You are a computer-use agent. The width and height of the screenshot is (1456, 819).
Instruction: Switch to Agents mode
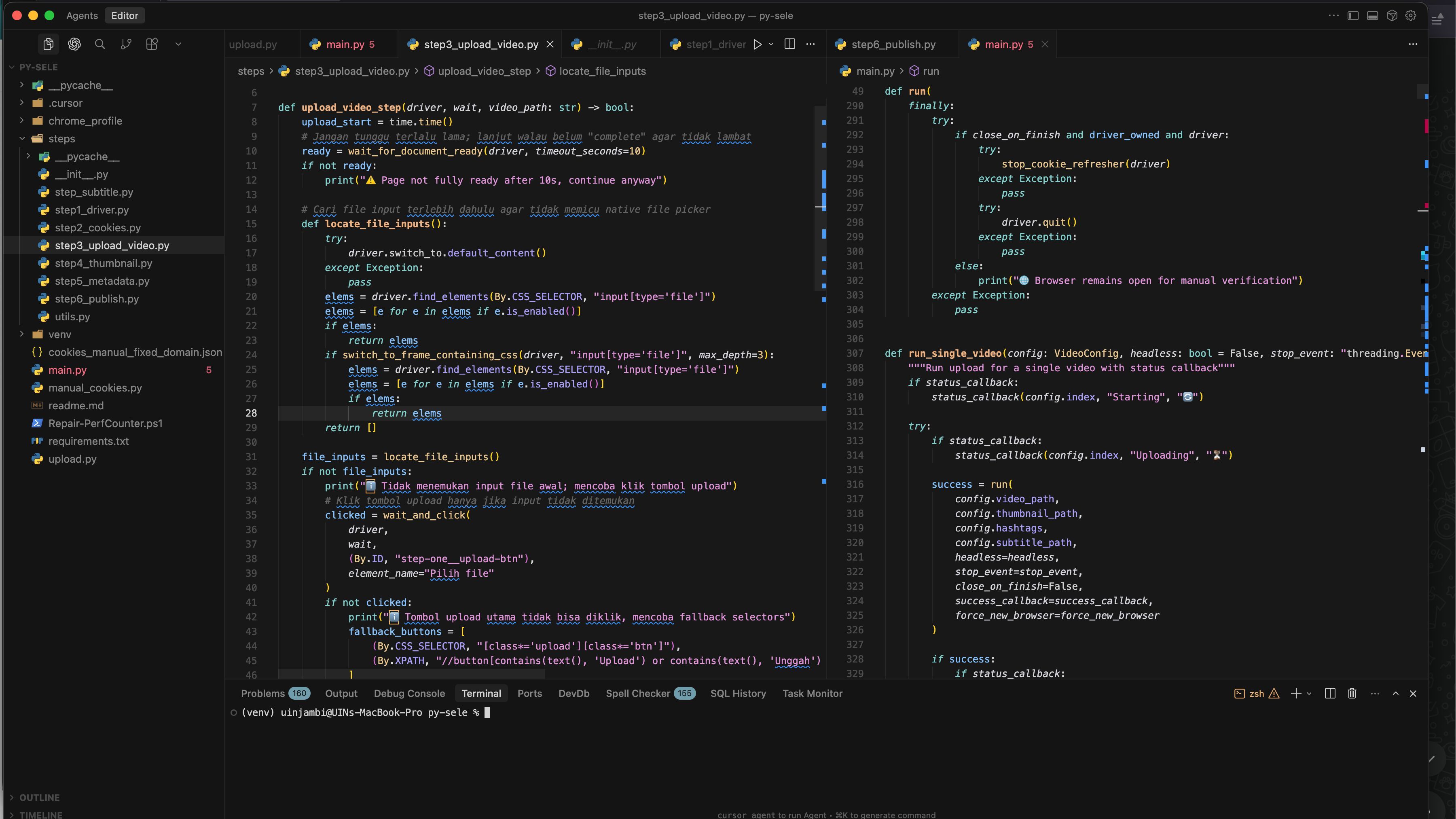tap(82, 16)
